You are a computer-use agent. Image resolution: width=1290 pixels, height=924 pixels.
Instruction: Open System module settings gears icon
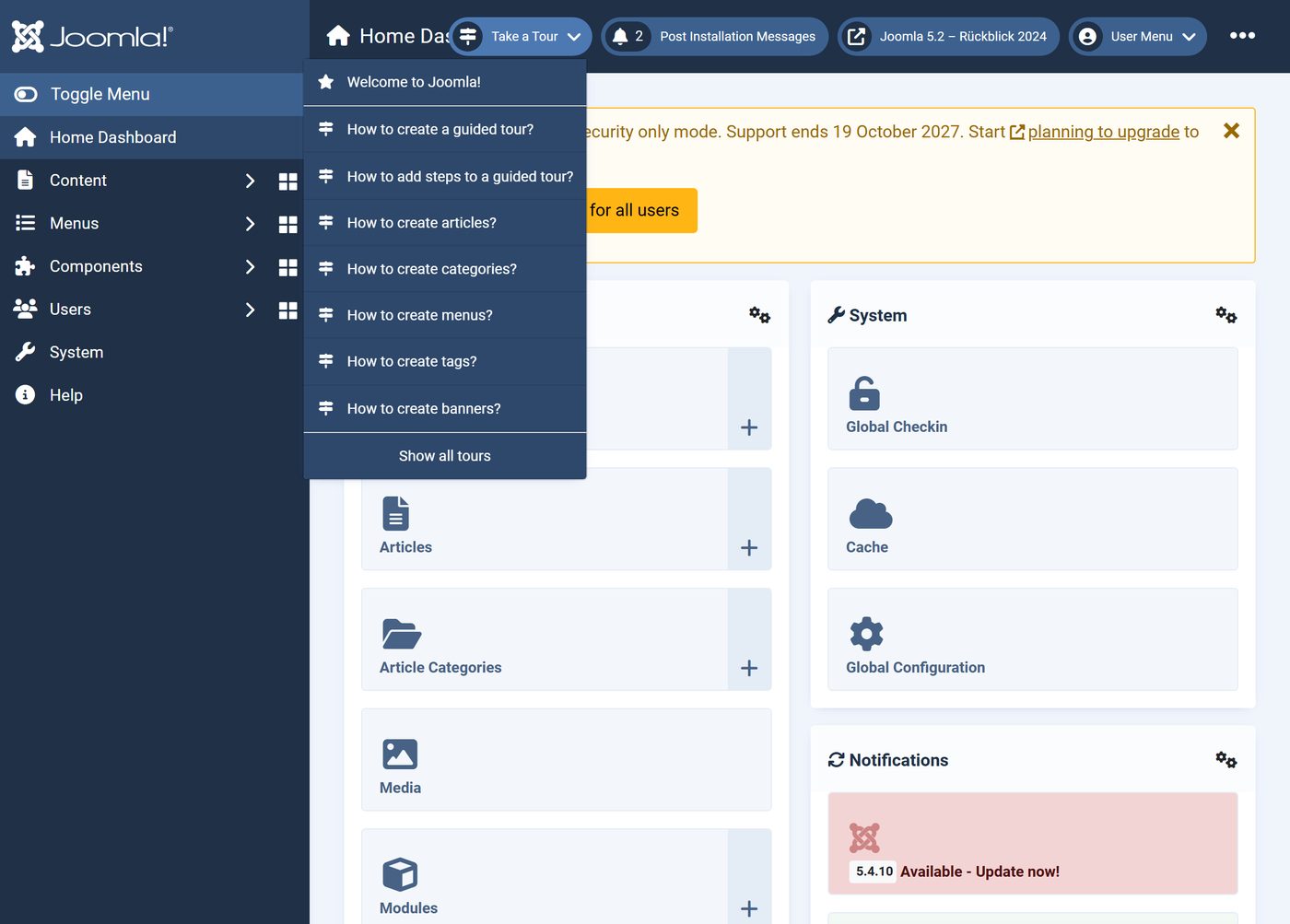click(1225, 315)
